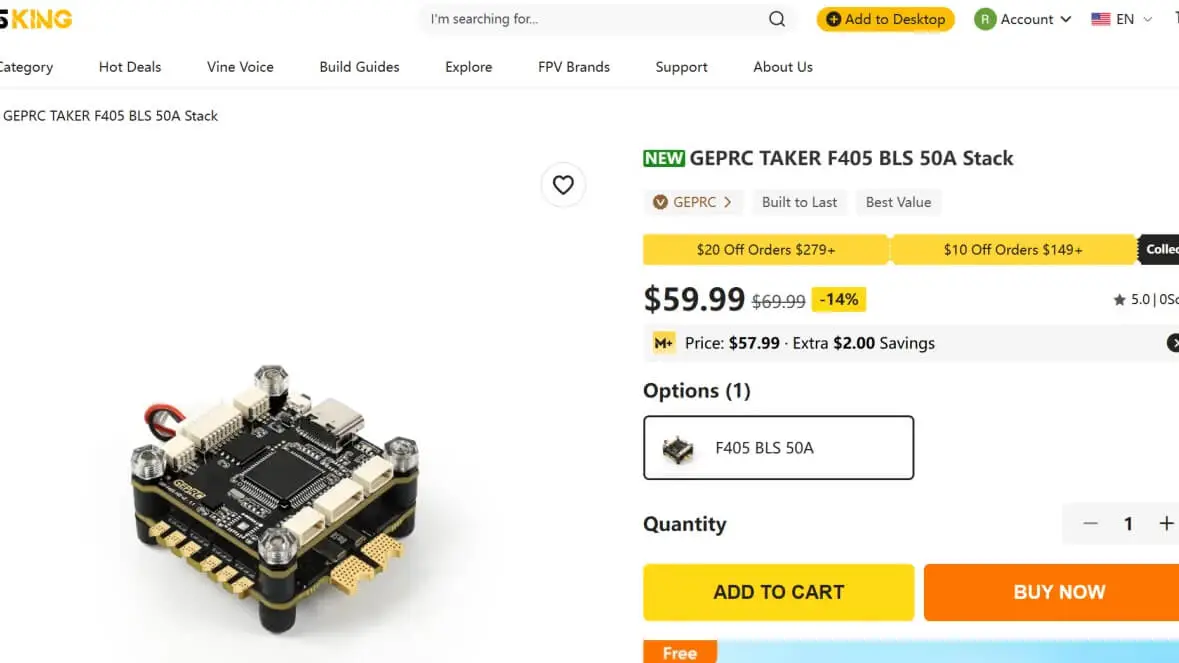Select the F405 BLS 50A option
The image size is (1179, 663).
(x=778, y=448)
